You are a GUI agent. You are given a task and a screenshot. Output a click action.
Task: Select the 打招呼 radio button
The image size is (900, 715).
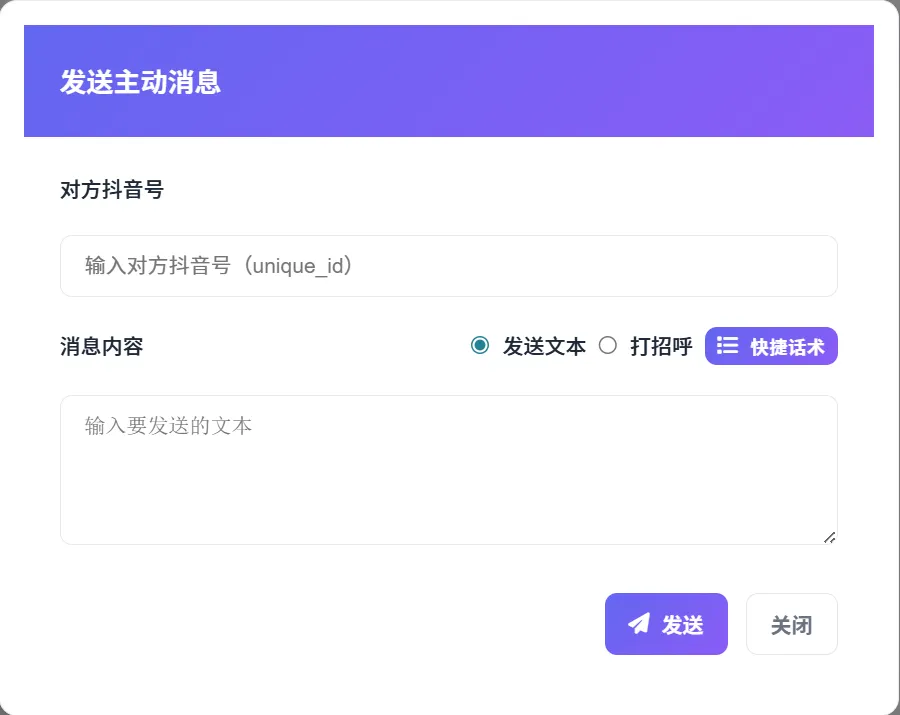pyautogui.click(x=607, y=345)
